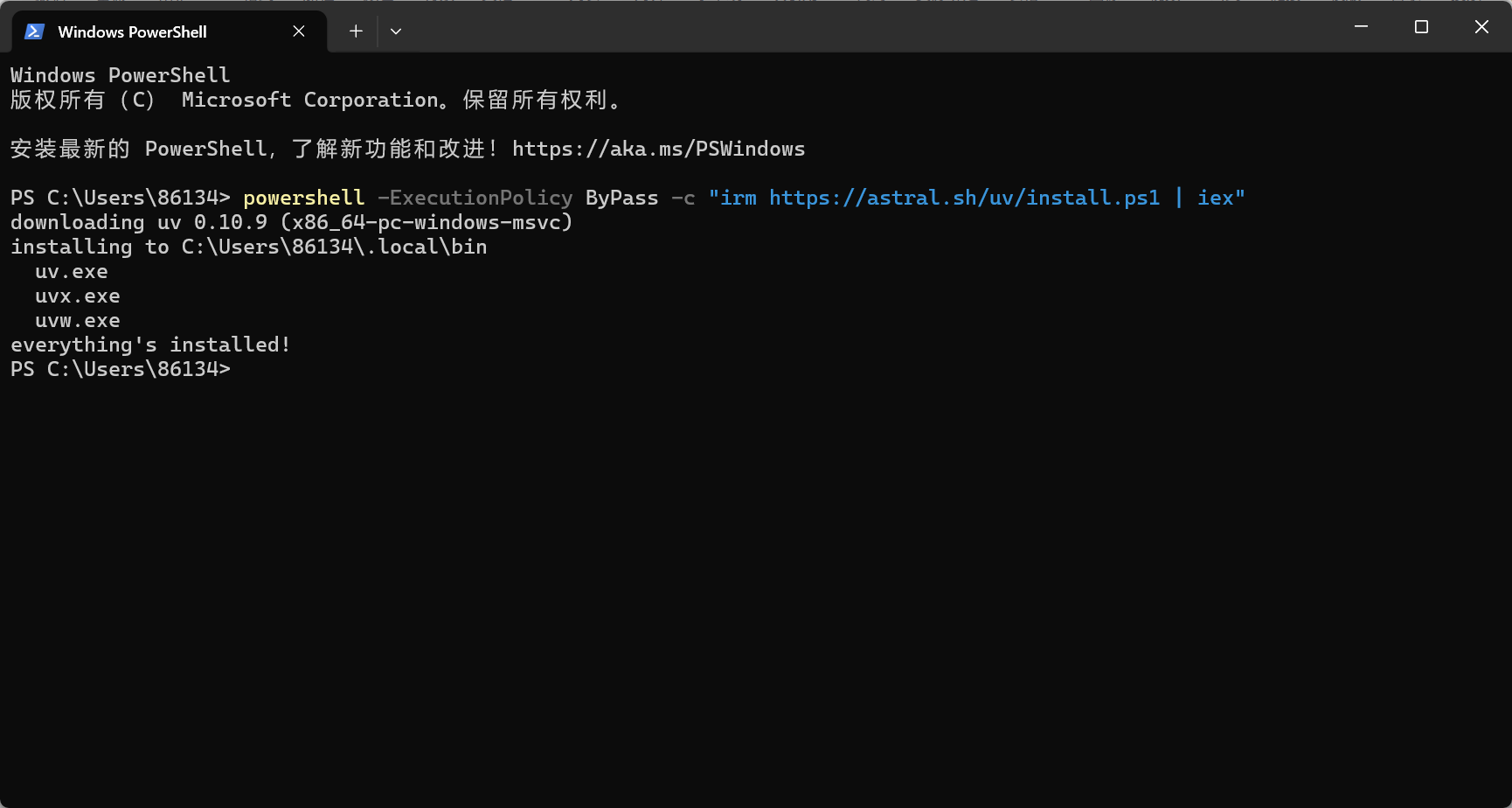Click the 'uvx.exe' output line
Image resolution: width=1512 pixels, height=808 pixels.
pos(77,296)
